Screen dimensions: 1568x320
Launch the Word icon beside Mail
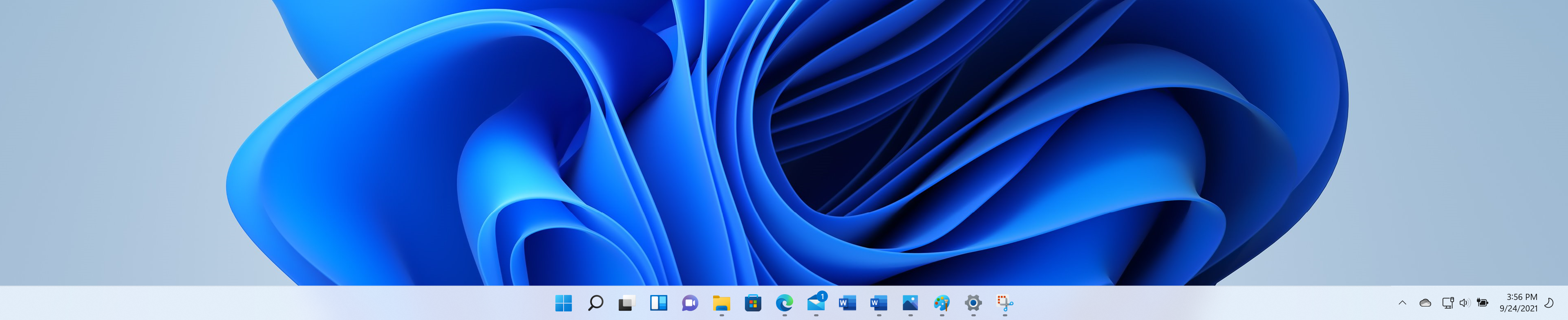click(x=847, y=303)
